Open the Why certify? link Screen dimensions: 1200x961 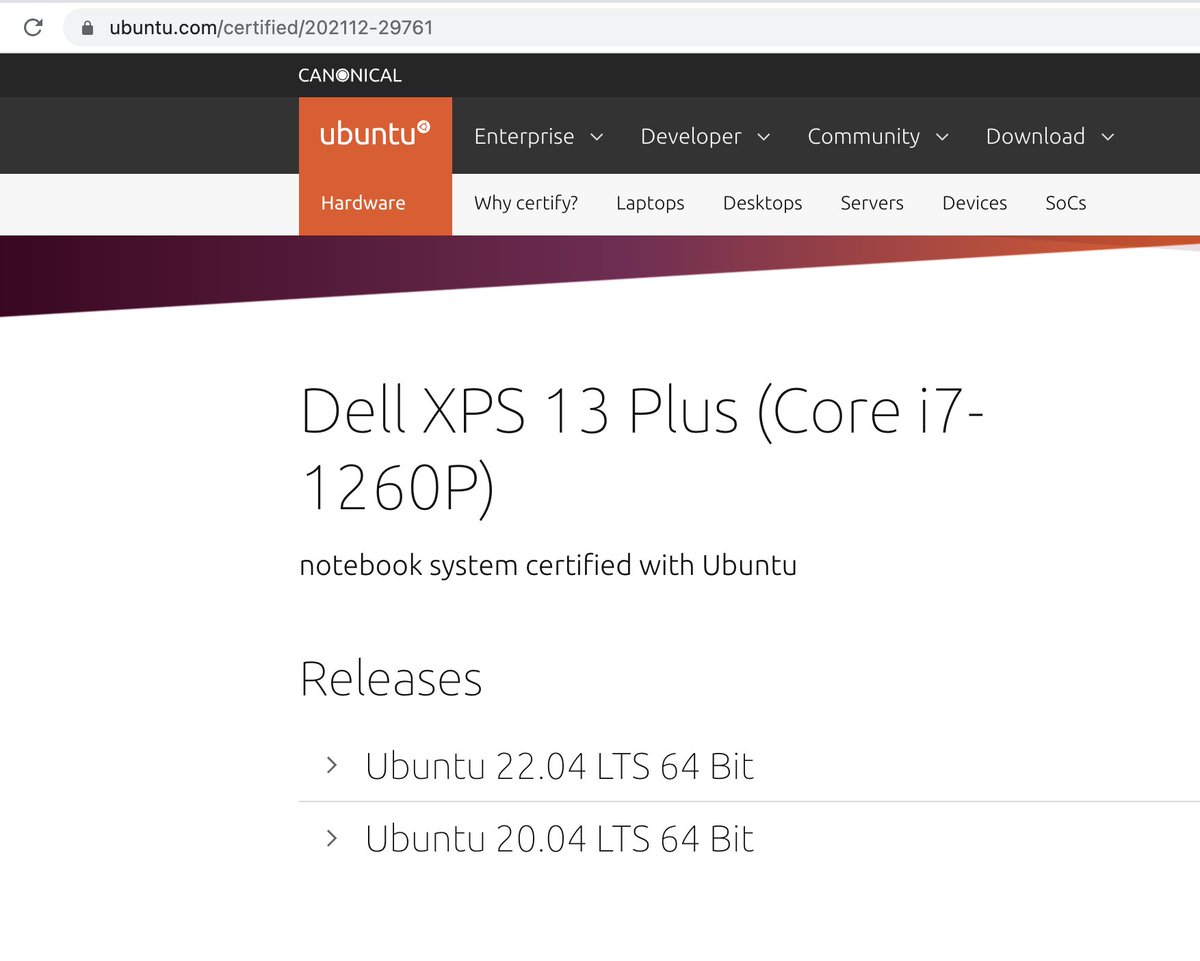[x=526, y=203]
